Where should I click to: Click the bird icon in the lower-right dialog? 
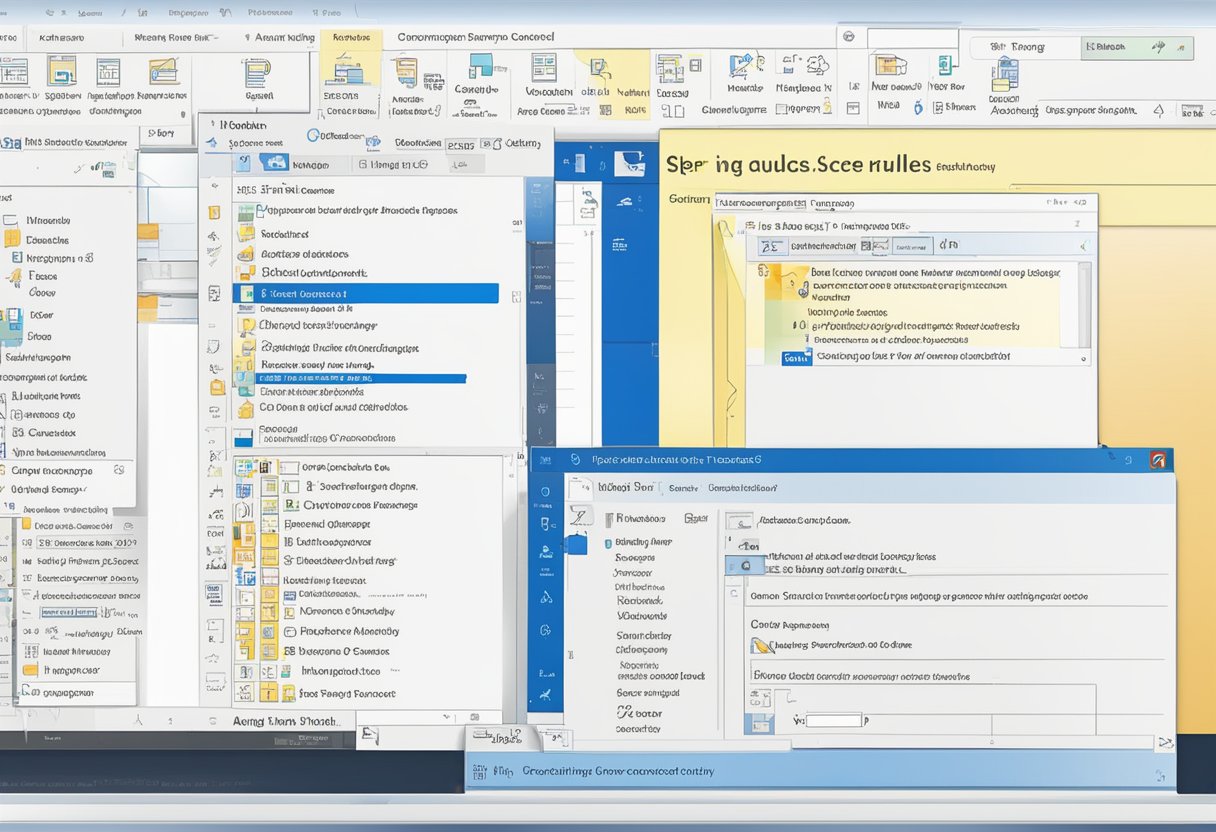point(762,645)
